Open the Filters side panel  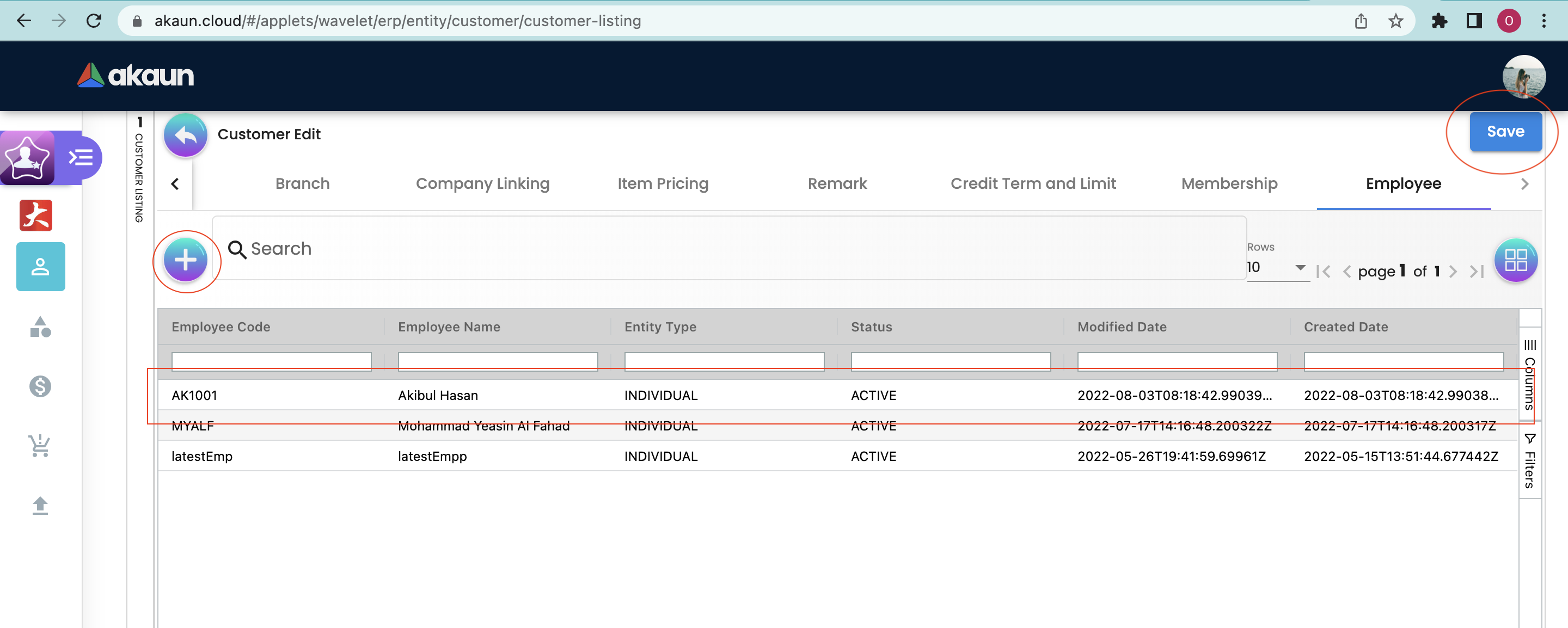1529,461
